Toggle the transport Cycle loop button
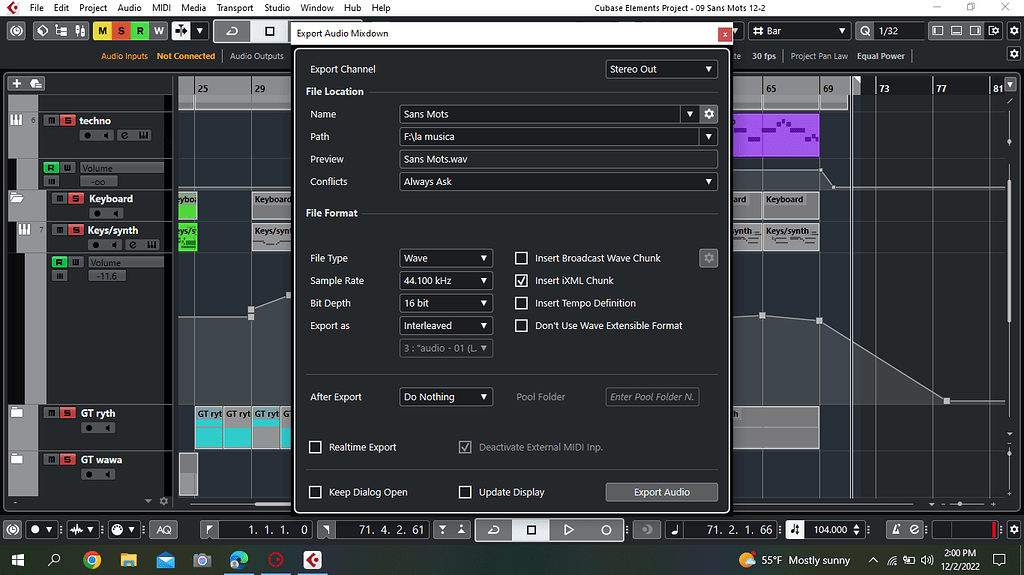The width and height of the screenshot is (1024, 575). (494, 530)
